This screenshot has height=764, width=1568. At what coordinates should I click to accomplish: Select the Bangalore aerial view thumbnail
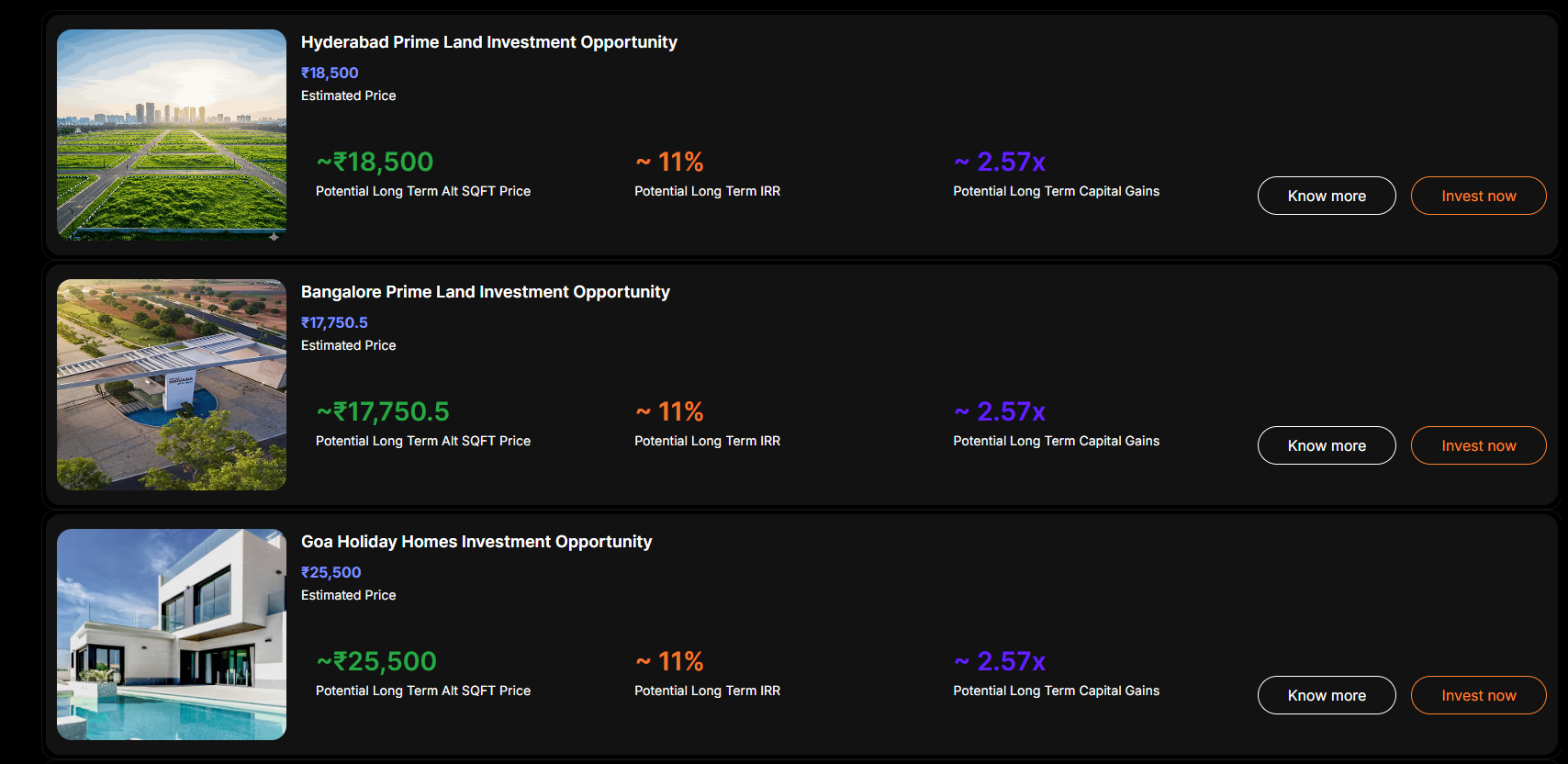(172, 385)
